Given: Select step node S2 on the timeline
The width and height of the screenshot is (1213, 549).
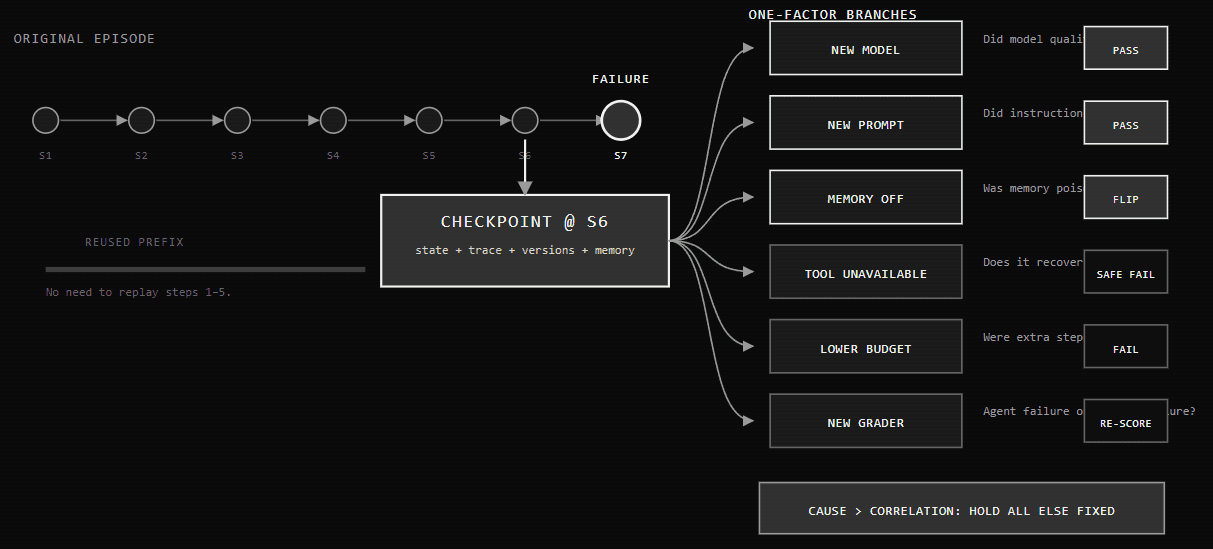Looking at the screenshot, I should point(142,120).
